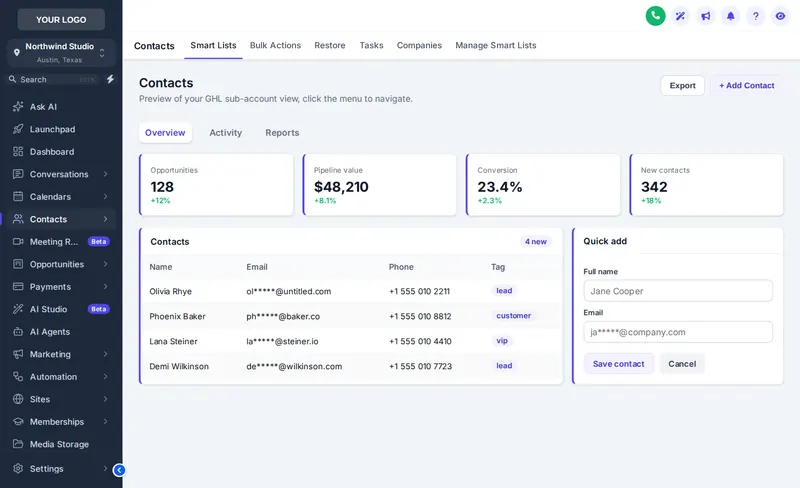
Task: Click the Sites globe icon
Action: tap(18, 399)
